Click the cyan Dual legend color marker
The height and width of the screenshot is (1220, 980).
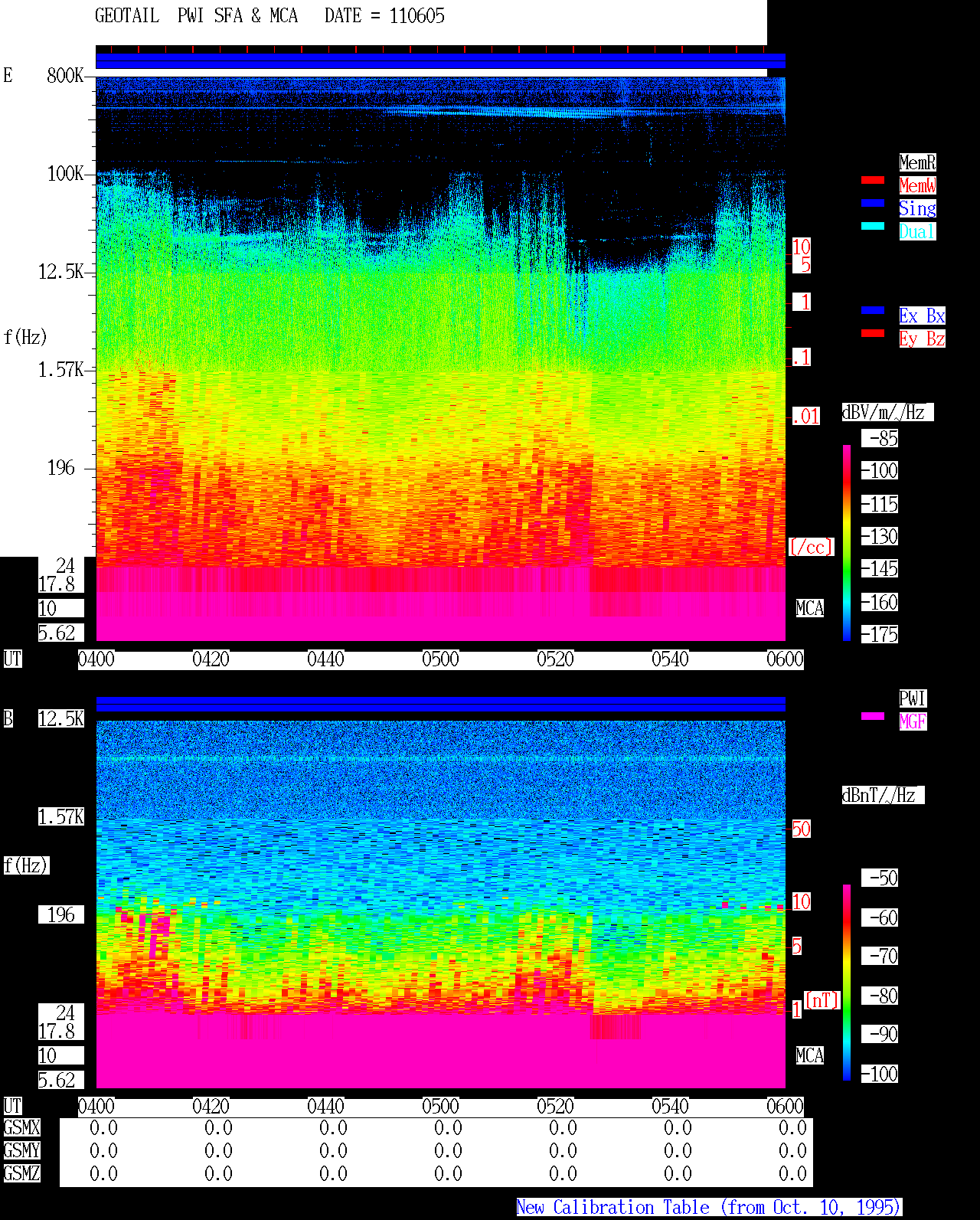[x=873, y=226]
